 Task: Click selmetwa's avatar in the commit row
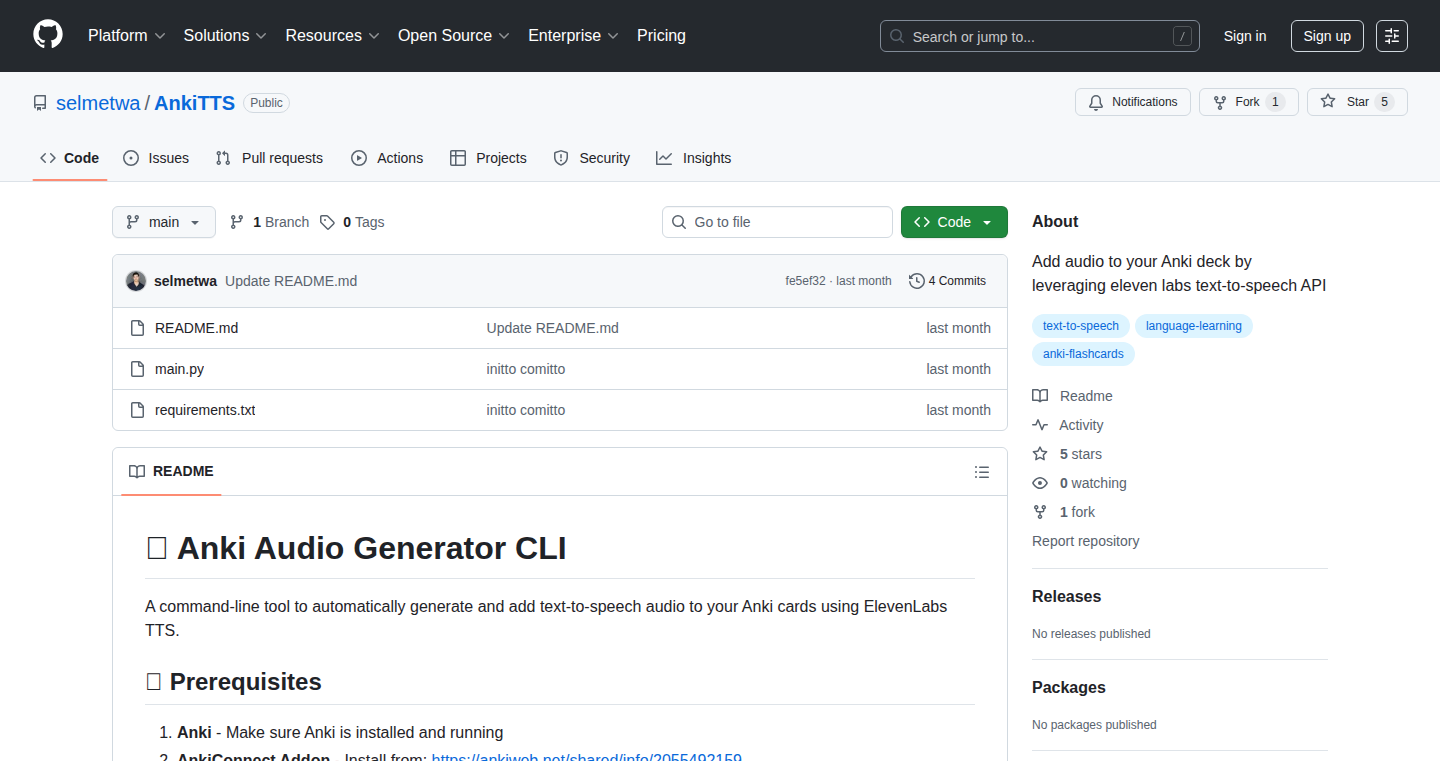click(x=136, y=281)
